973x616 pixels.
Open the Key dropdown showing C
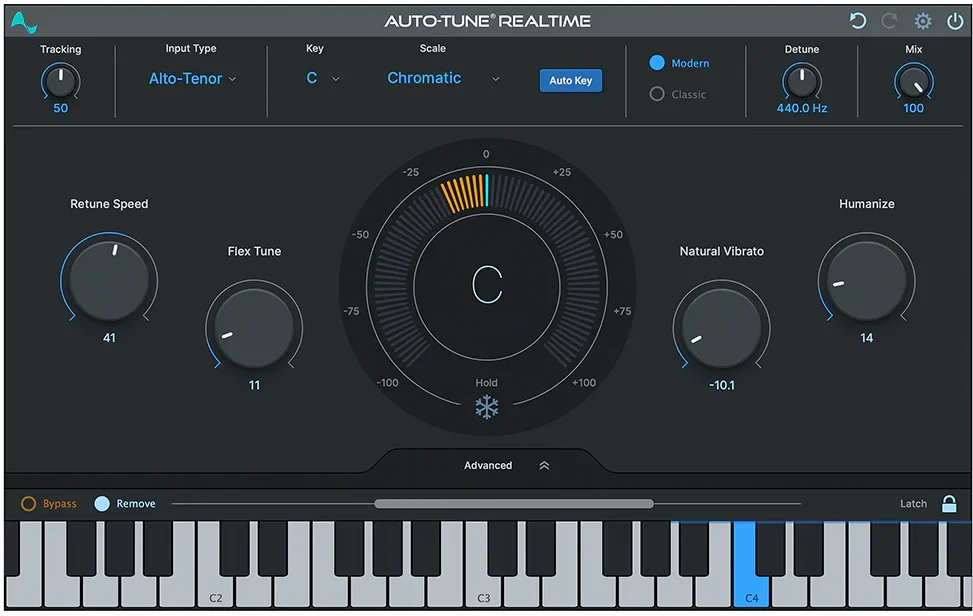point(322,79)
